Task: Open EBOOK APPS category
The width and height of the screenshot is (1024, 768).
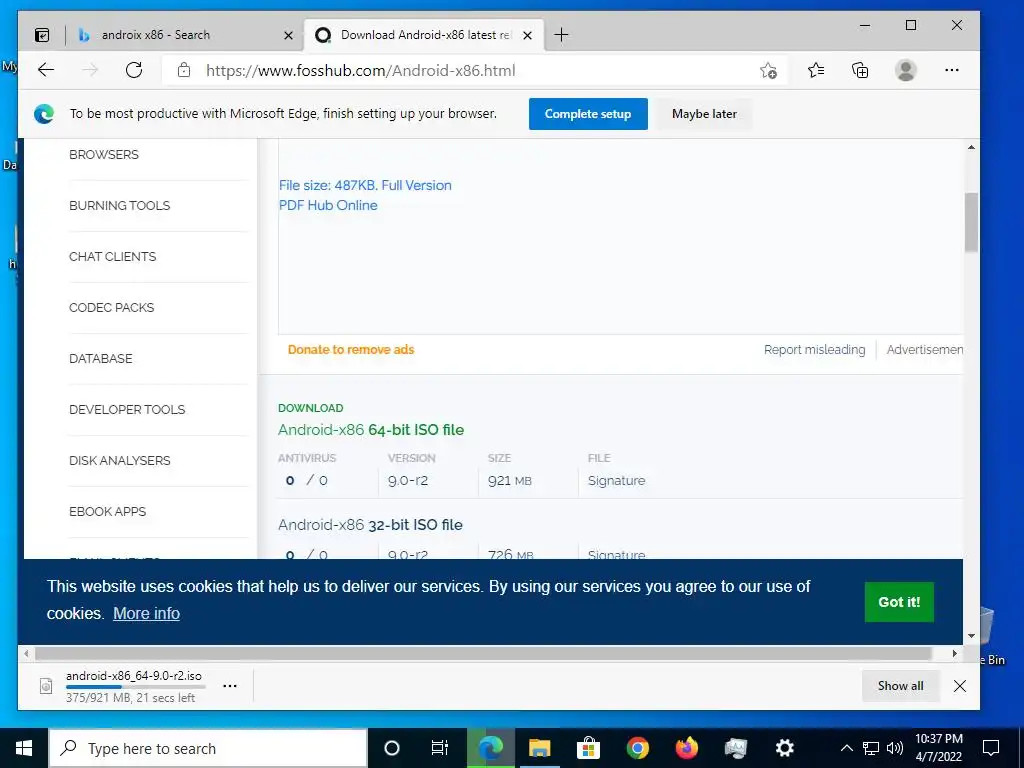Action: pos(107,511)
